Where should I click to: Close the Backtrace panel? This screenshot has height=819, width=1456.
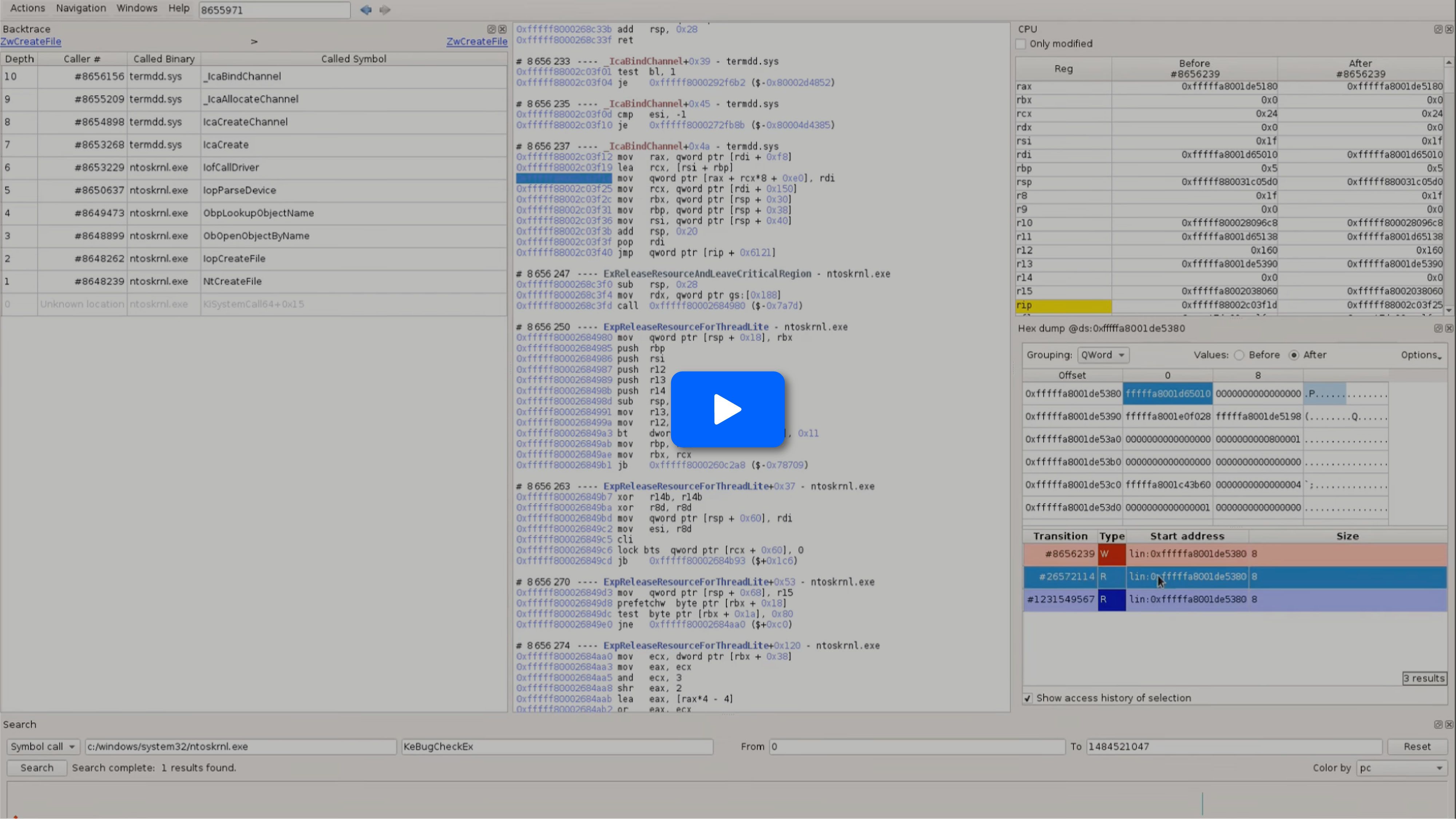[502, 29]
